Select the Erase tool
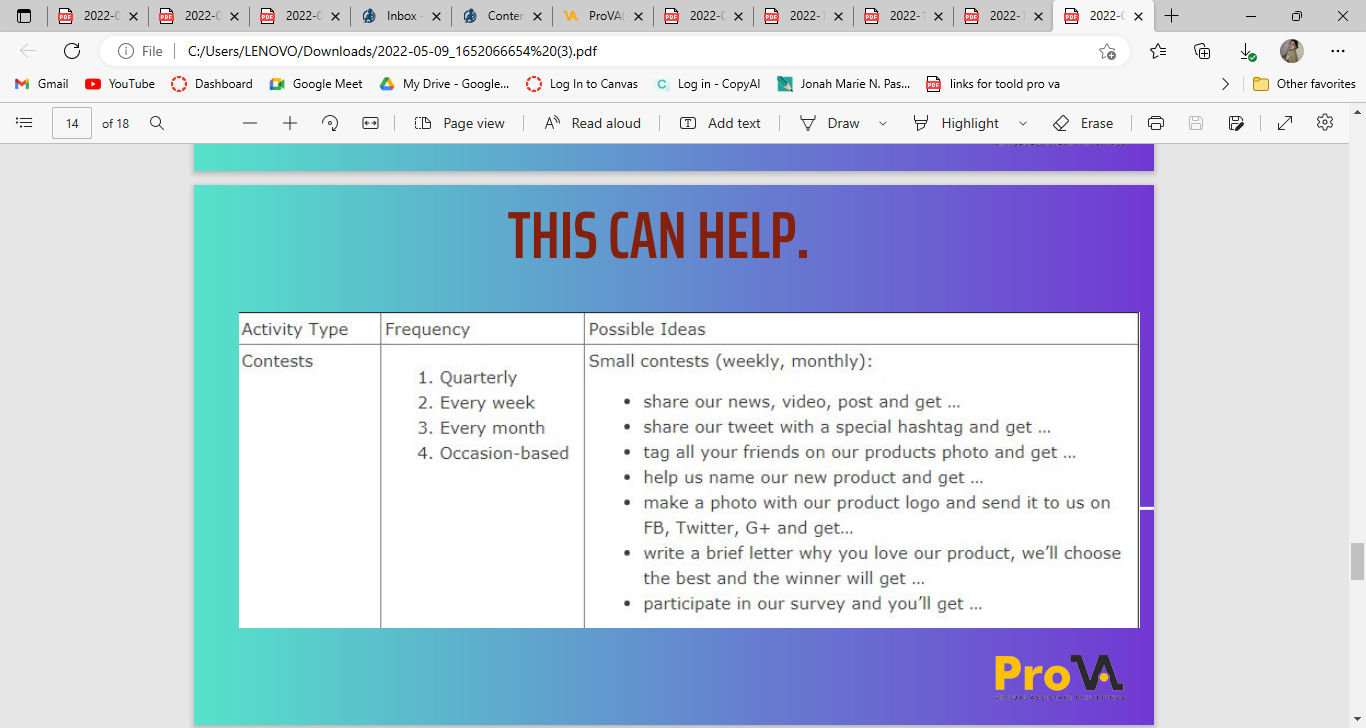This screenshot has width=1366, height=728. tap(1083, 123)
